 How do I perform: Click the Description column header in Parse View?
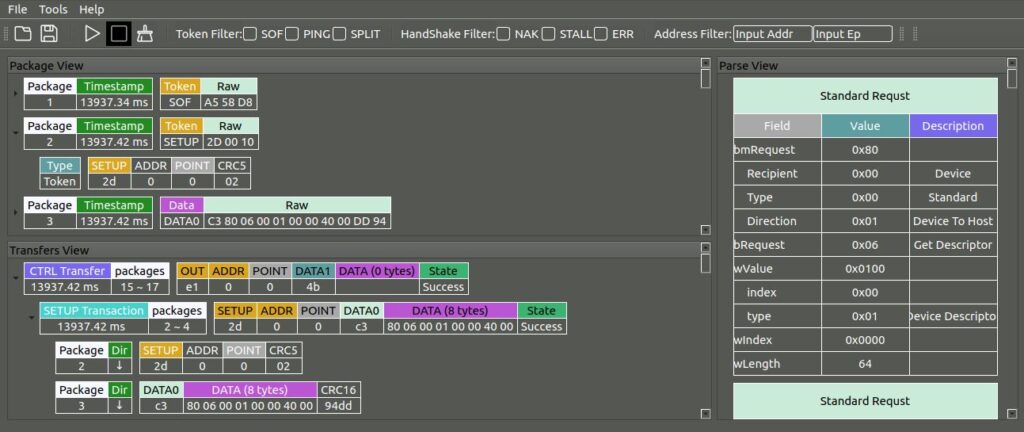[953, 126]
